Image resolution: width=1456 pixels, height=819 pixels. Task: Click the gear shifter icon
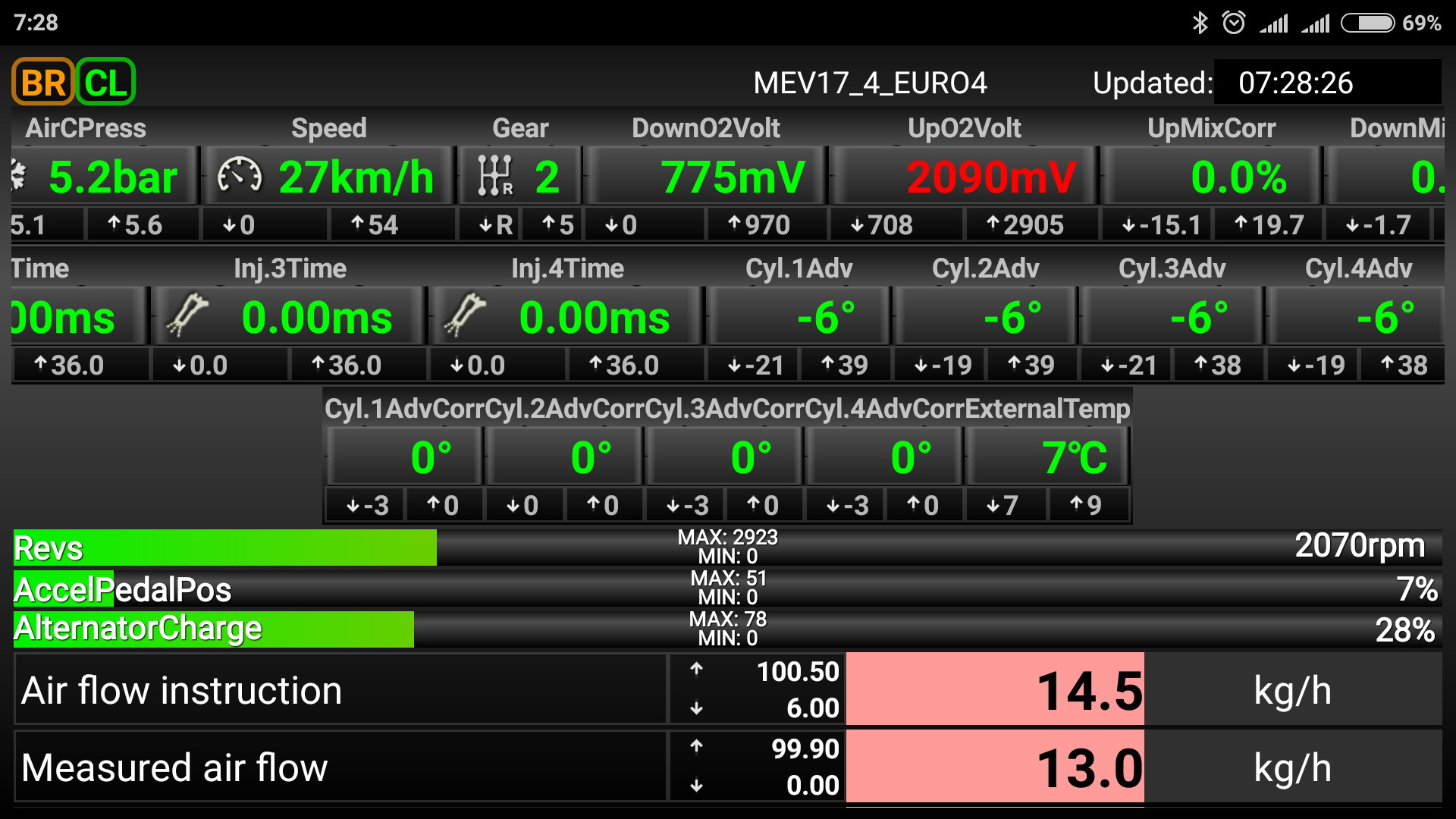click(x=494, y=177)
